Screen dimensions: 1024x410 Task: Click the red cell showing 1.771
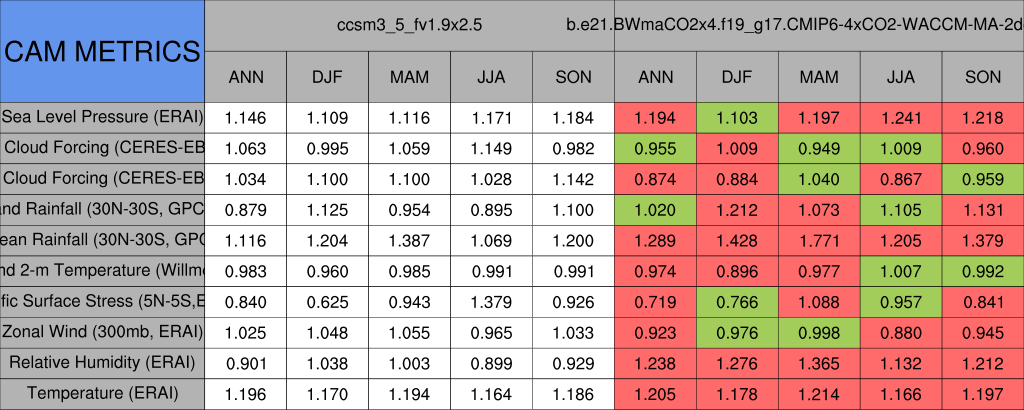click(819, 240)
